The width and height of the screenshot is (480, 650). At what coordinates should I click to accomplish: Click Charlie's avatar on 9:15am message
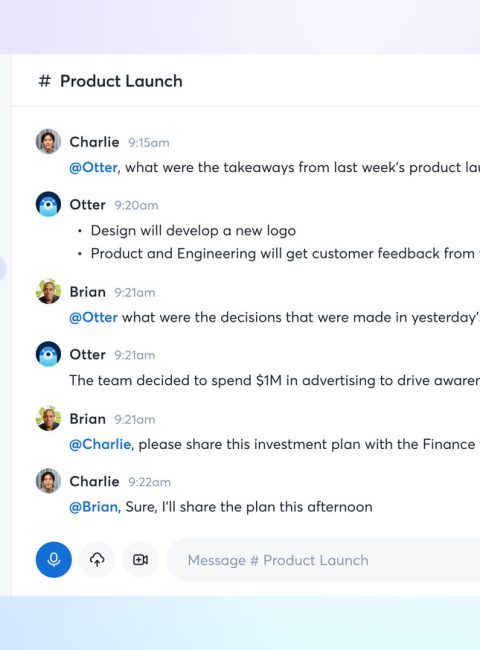point(48,141)
